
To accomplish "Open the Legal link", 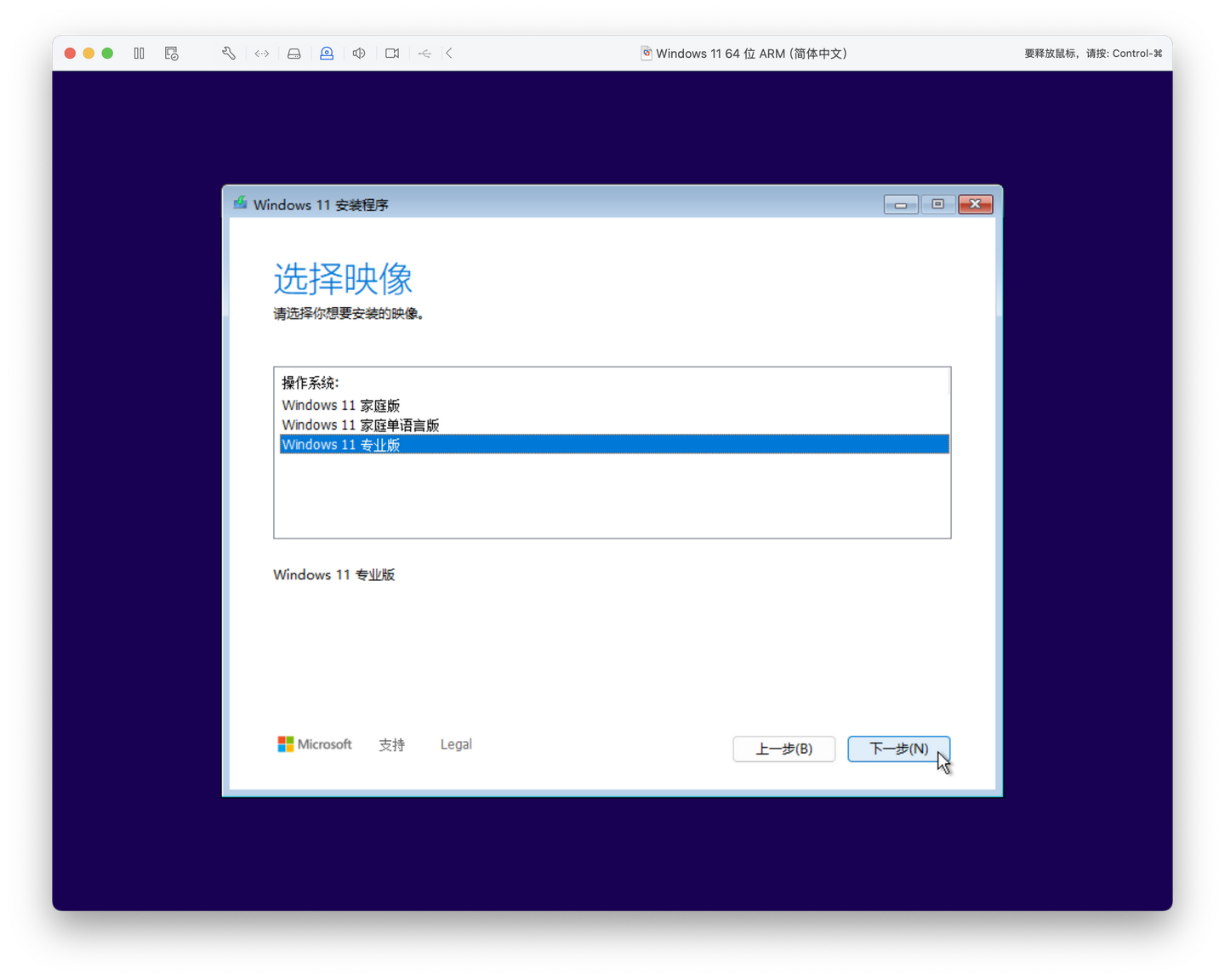I will [456, 744].
